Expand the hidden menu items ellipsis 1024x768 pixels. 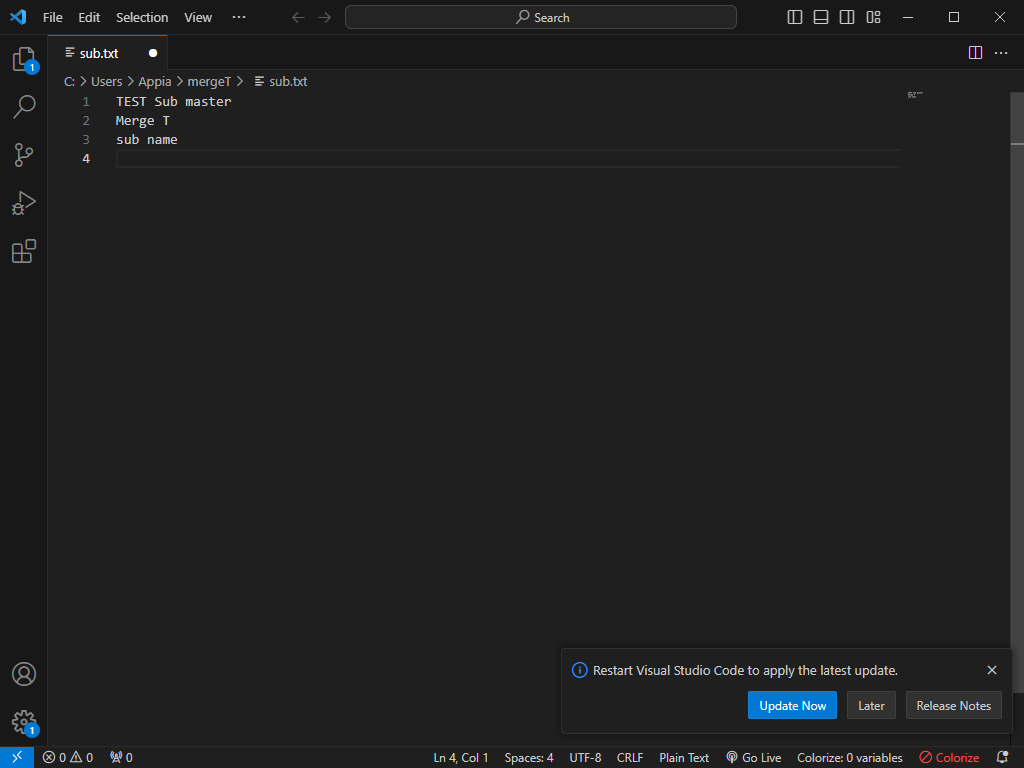(x=239, y=18)
